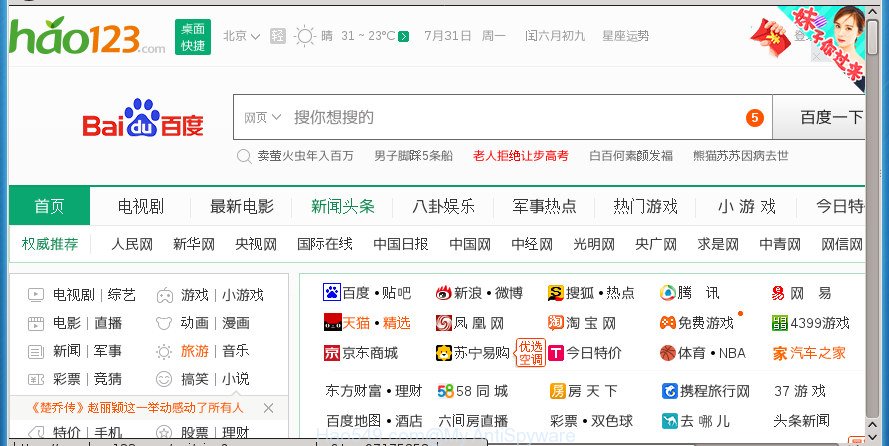
Task: Open the 东方财富•理财 link
Action: [374, 391]
